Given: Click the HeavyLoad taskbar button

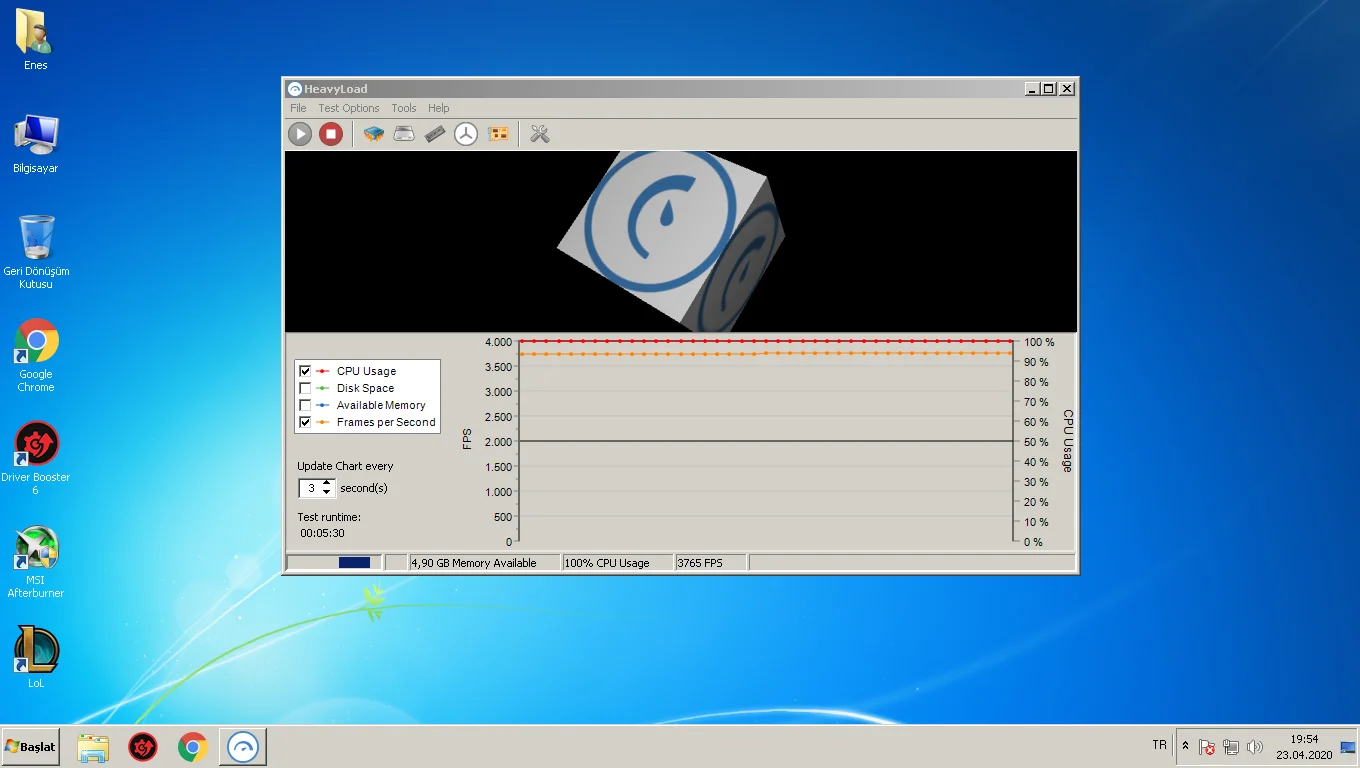Looking at the screenshot, I should point(244,747).
